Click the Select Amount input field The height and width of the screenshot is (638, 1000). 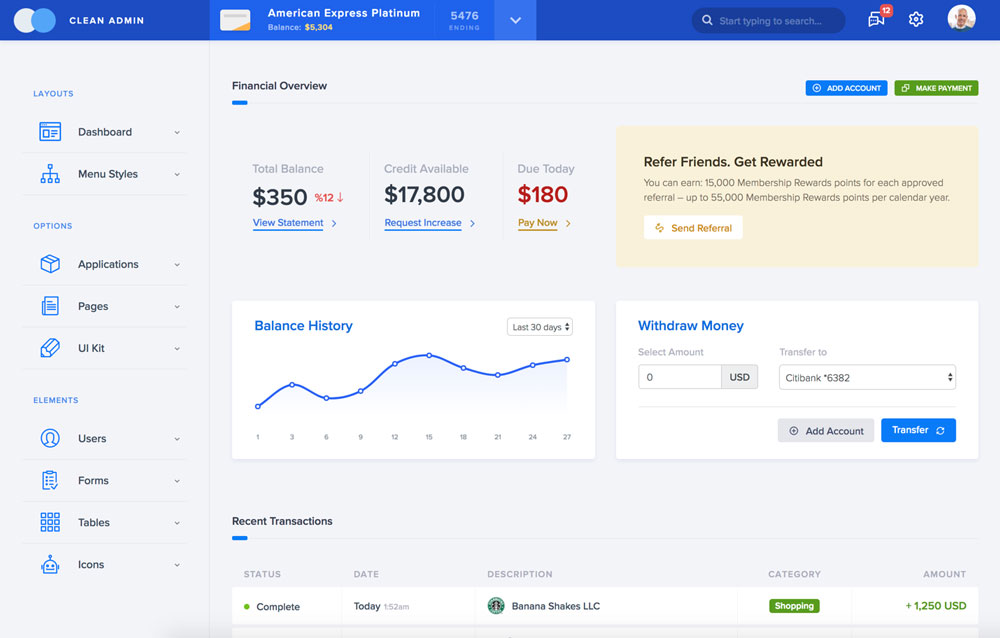click(680, 377)
